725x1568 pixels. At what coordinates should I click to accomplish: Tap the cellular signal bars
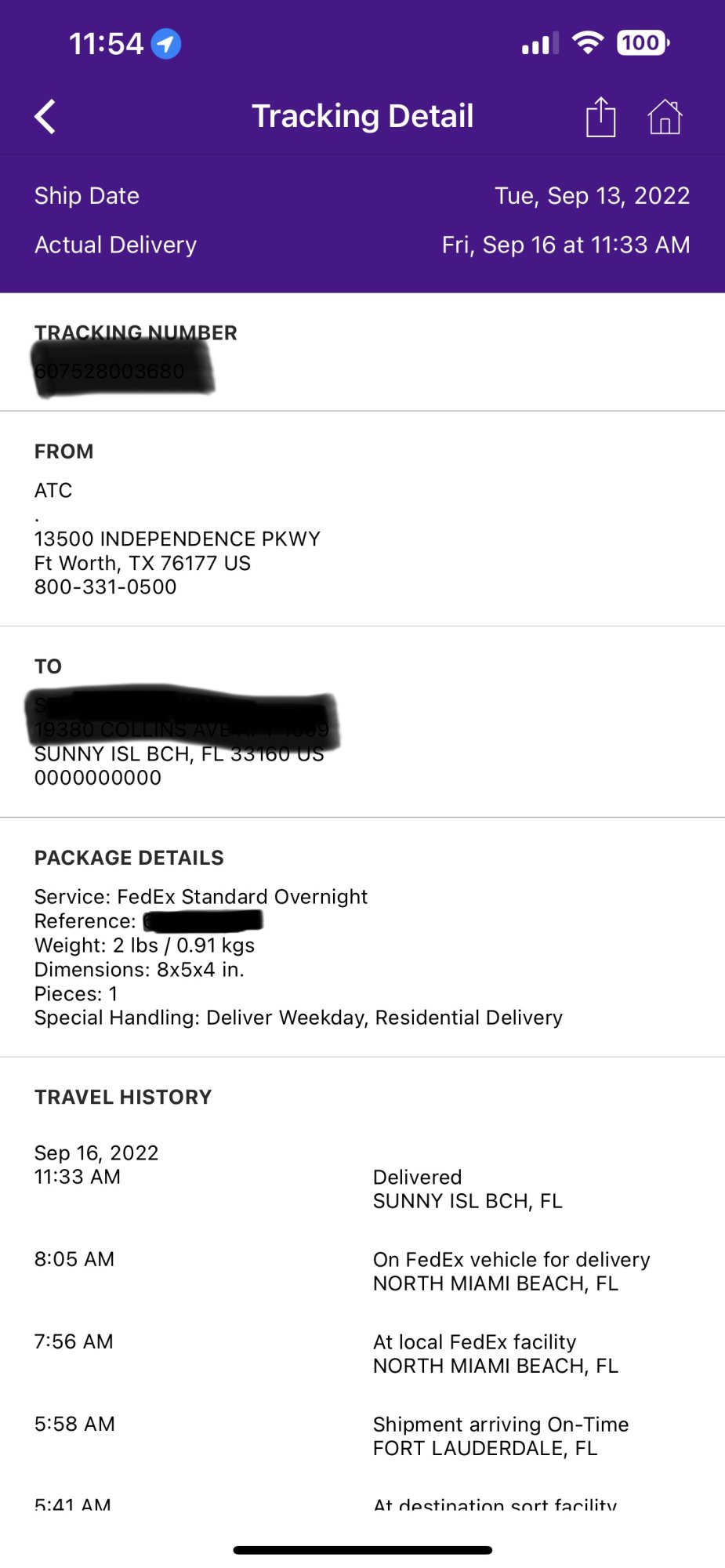[x=540, y=43]
